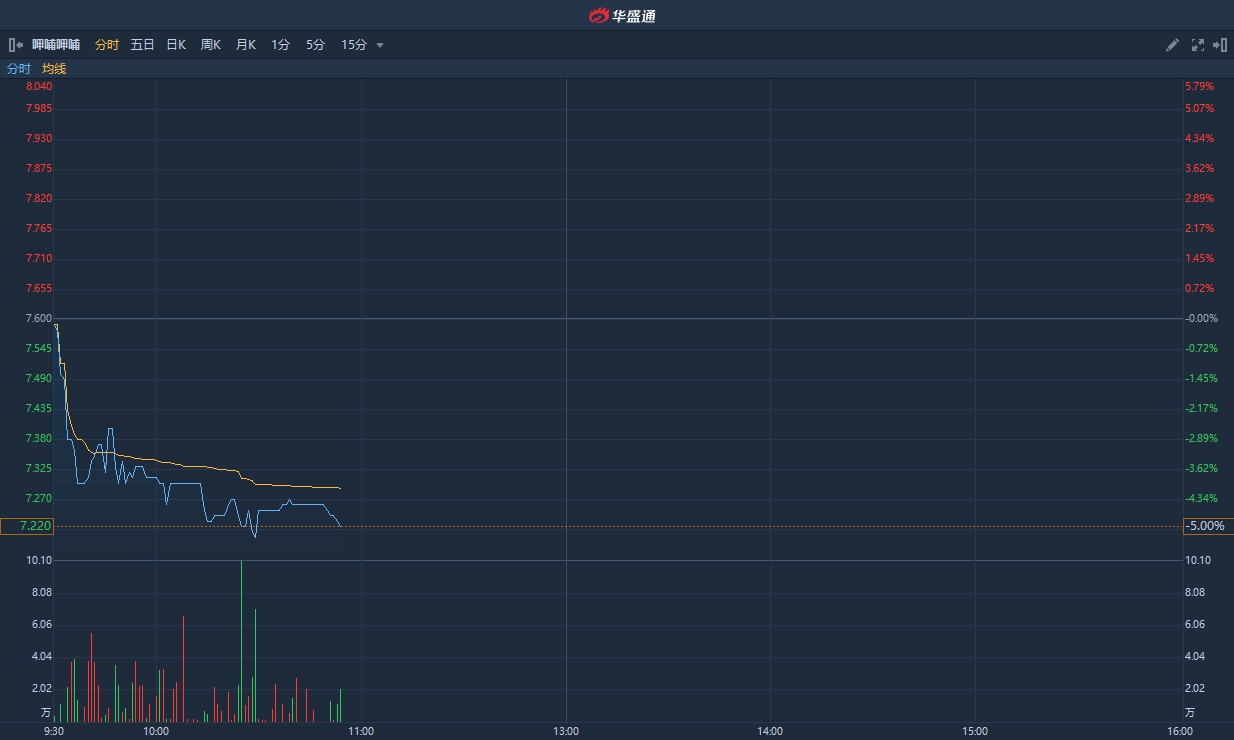The height and width of the screenshot is (740, 1234).
Task: Click the 11:00 time axis marker
Action: click(361, 731)
